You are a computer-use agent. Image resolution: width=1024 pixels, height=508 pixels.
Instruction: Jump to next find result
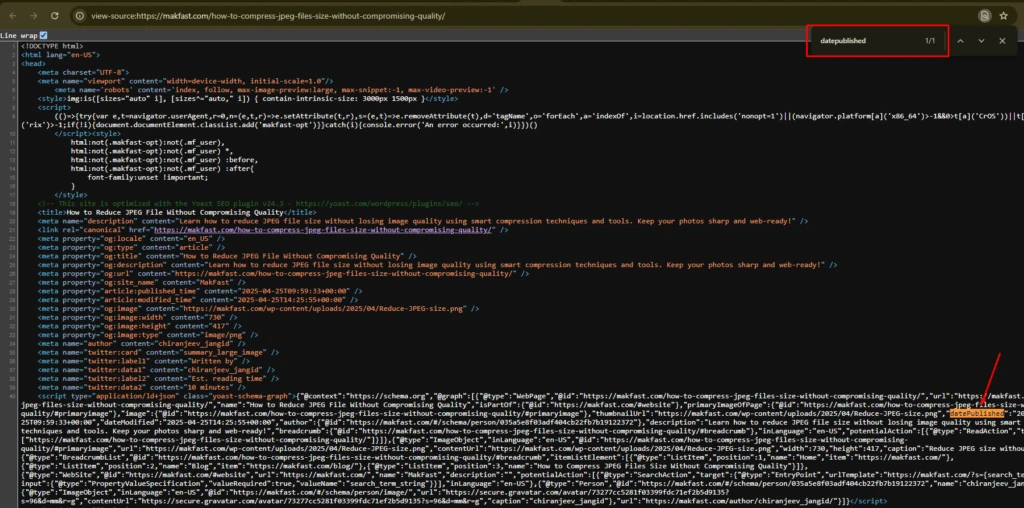(x=981, y=40)
